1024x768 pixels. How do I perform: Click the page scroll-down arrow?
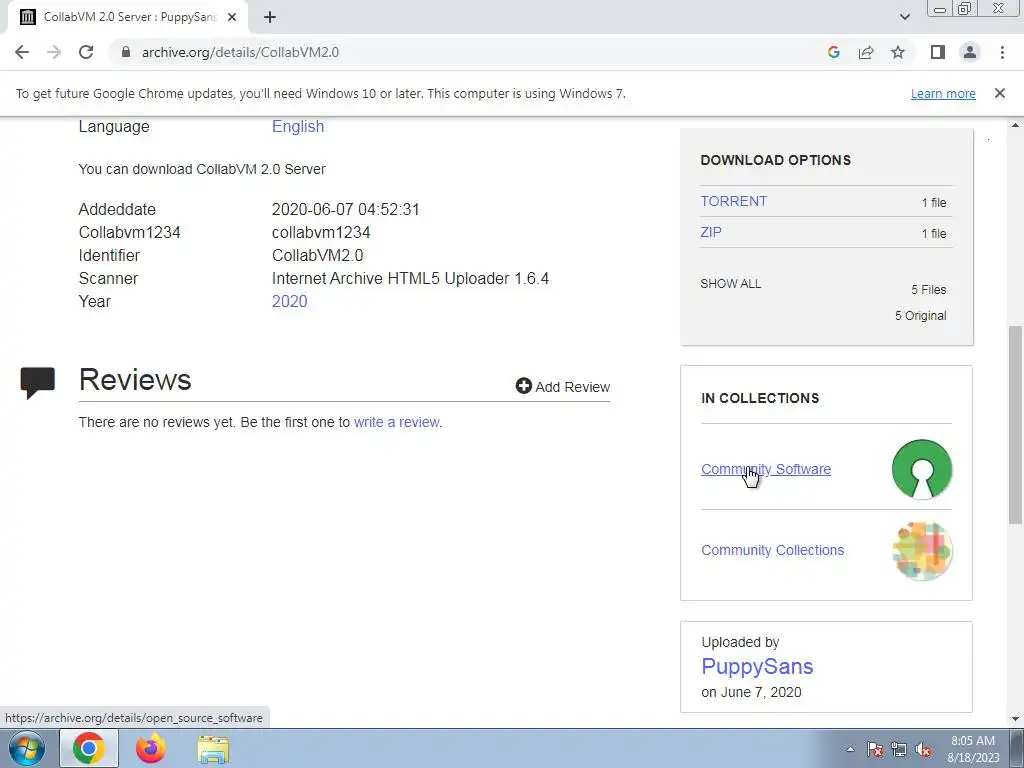point(1015,719)
